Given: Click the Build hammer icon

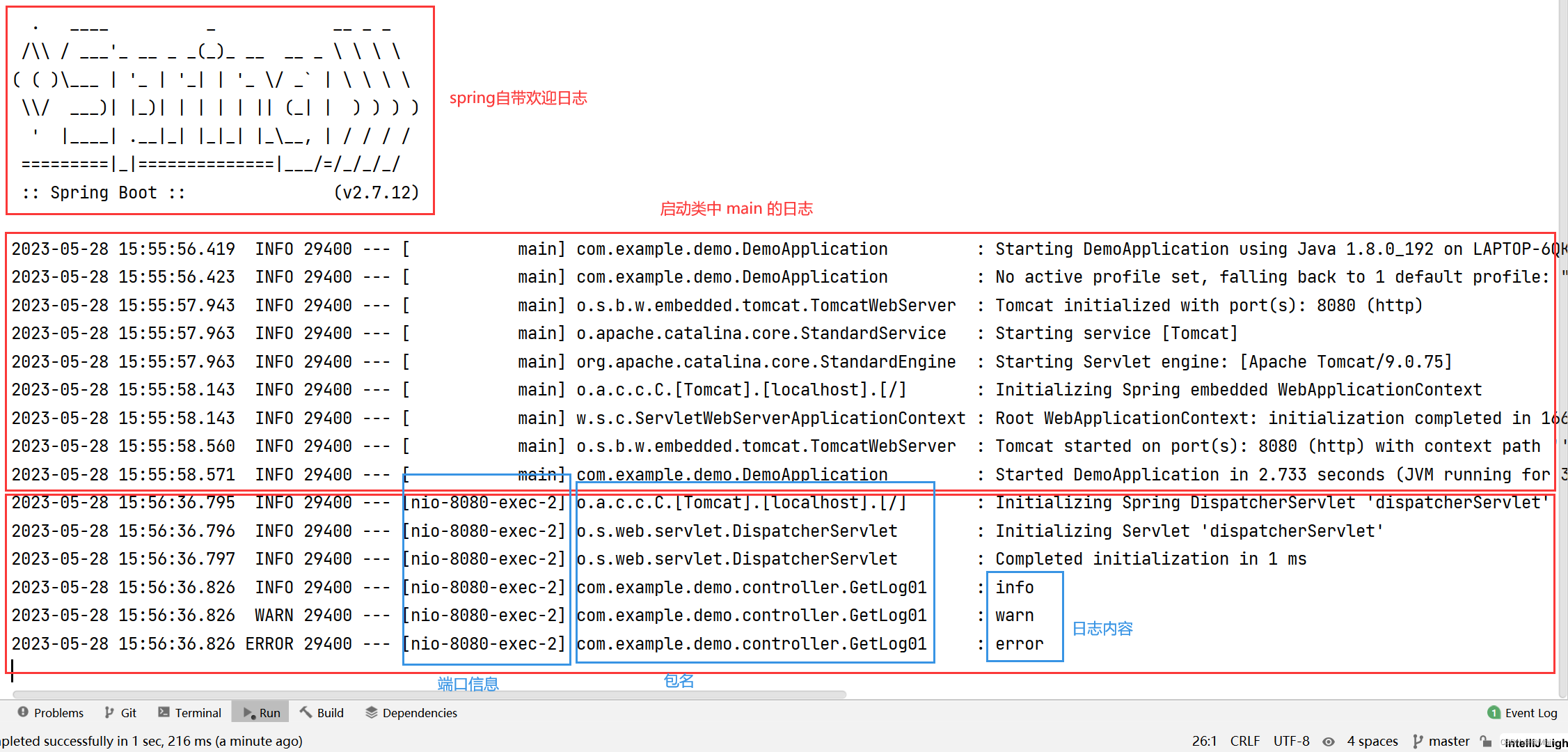Looking at the screenshot, I should [x=304, y=712].
